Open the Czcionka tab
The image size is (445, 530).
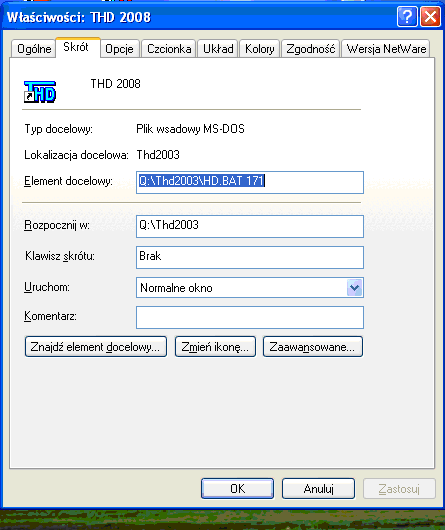pos(169,49)
